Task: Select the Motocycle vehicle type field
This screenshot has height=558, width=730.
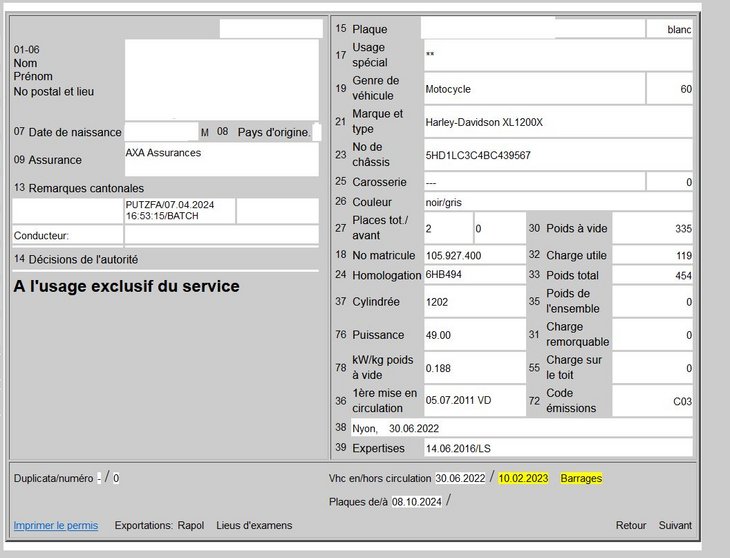Action: coord(533,89)
